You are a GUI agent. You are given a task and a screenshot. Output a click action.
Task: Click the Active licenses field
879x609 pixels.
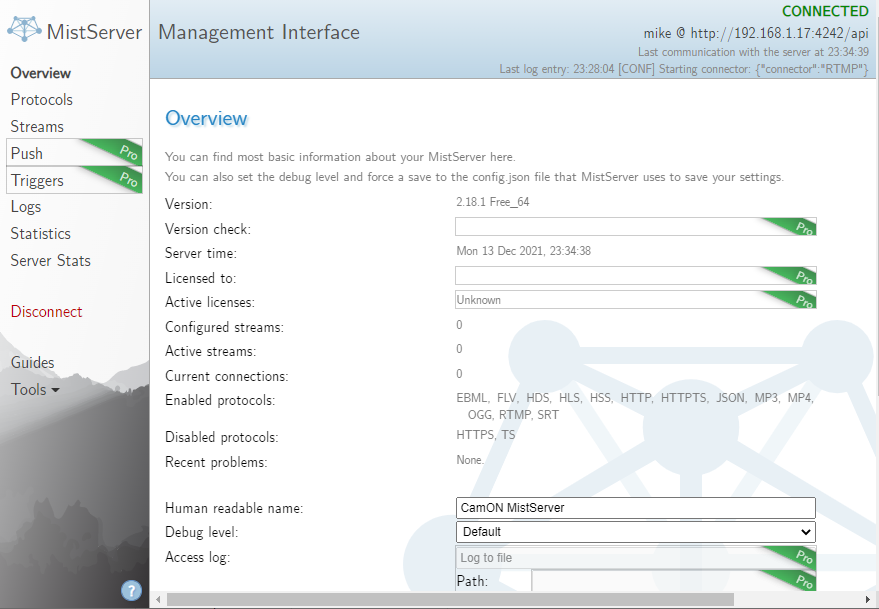636,299
